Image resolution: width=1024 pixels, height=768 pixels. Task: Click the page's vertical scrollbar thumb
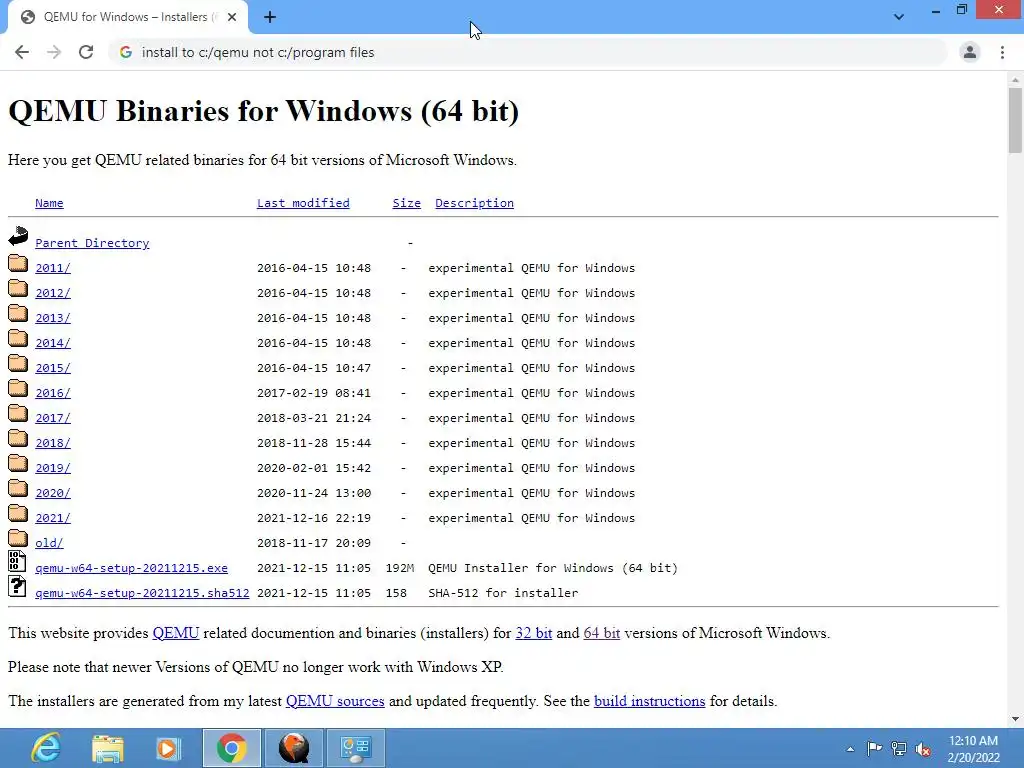tap(1015, 121)
